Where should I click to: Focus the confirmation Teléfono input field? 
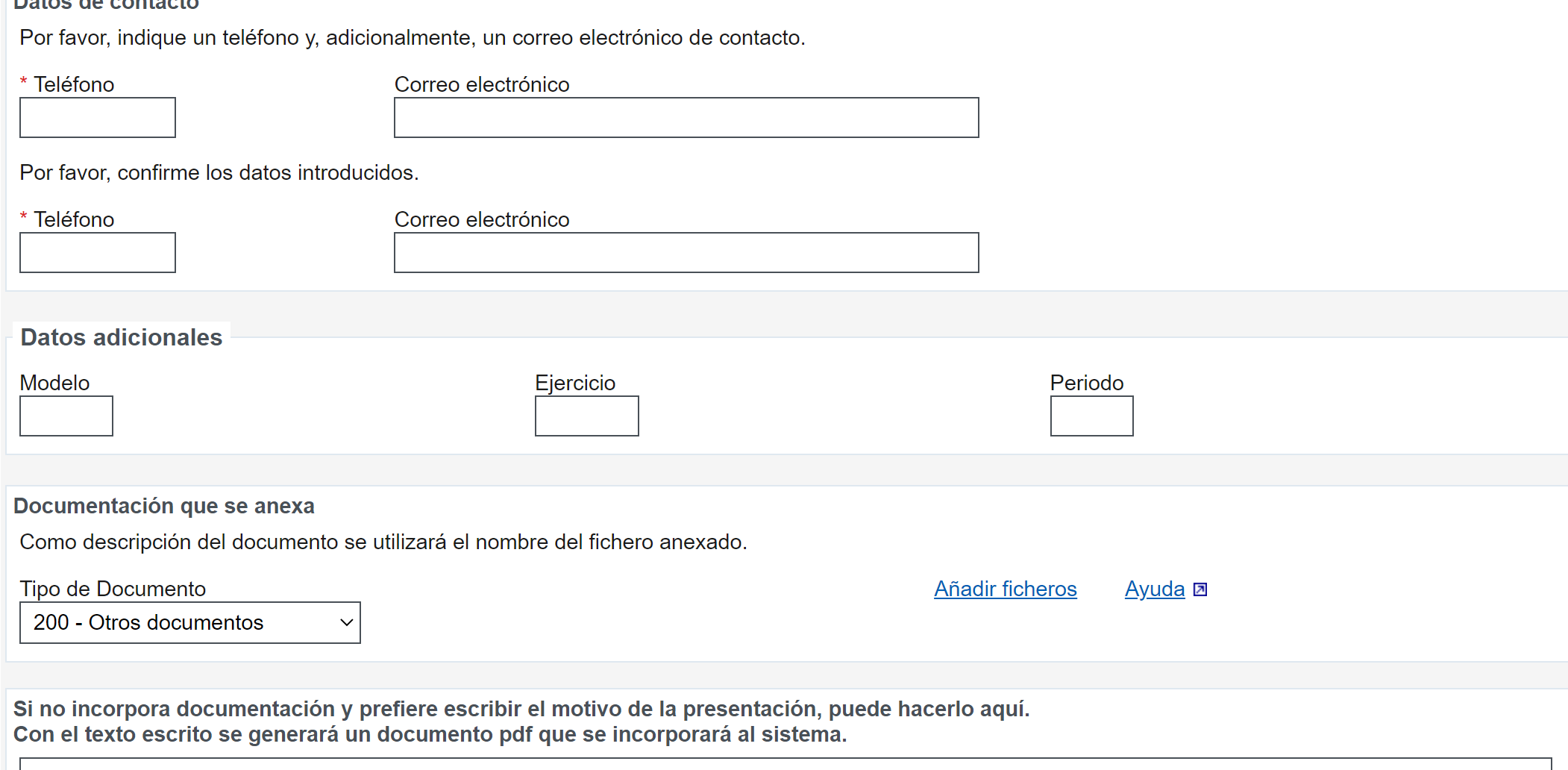(98, 253)
